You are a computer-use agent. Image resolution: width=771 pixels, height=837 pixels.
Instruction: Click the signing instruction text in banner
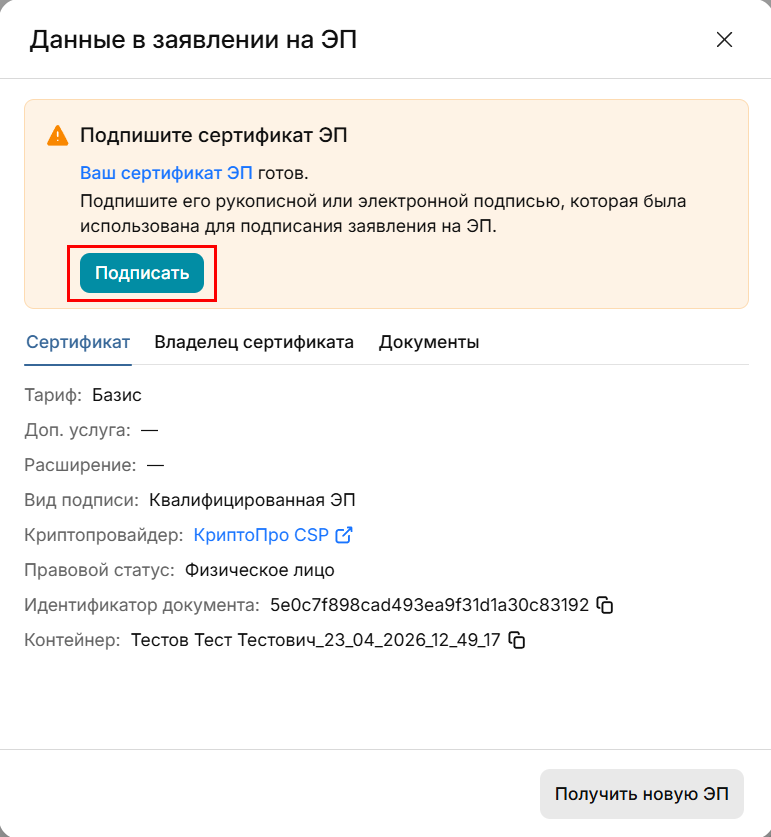[383, 213]
